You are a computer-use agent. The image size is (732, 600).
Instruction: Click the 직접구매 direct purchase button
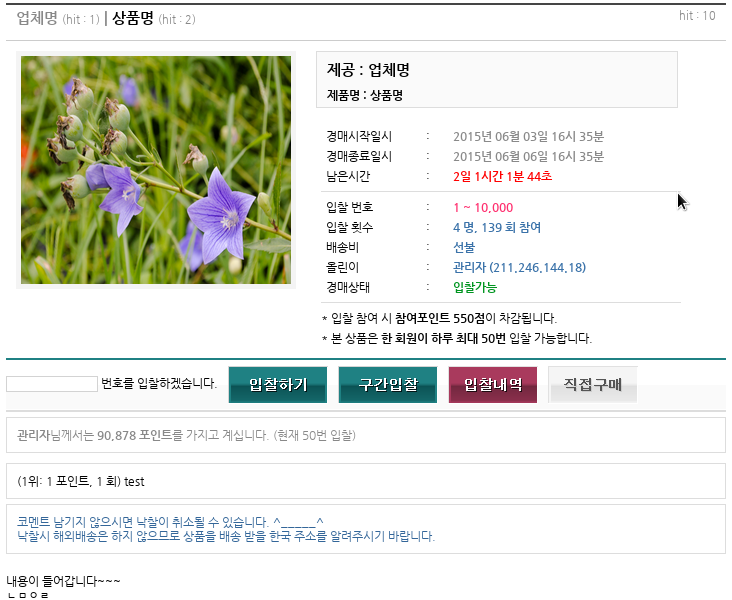[x=592, y=385]
